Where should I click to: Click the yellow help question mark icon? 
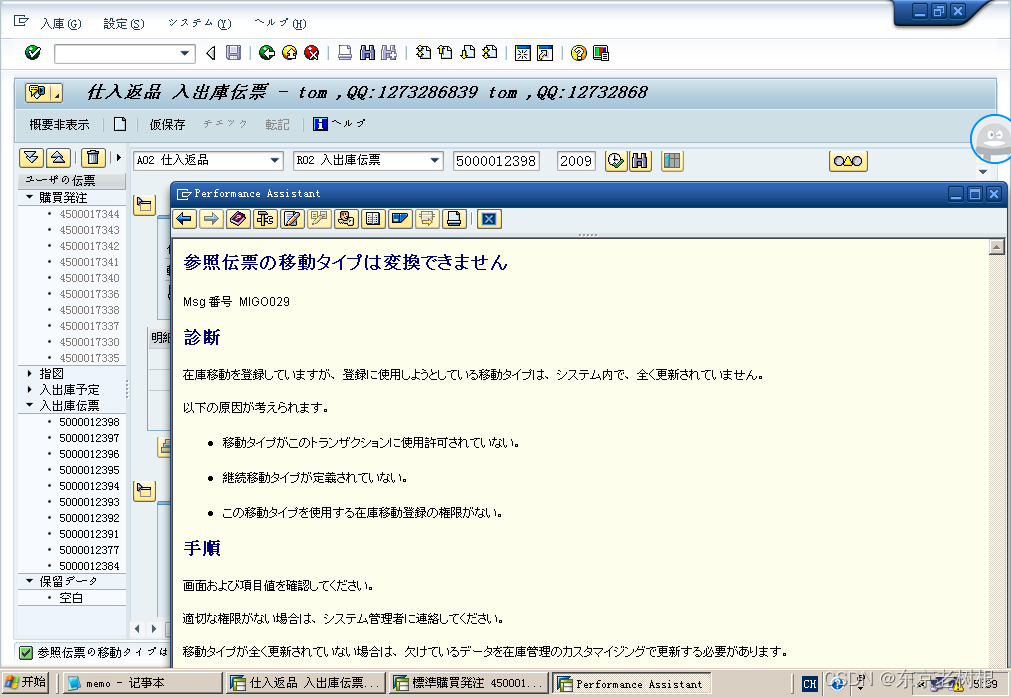578,53
